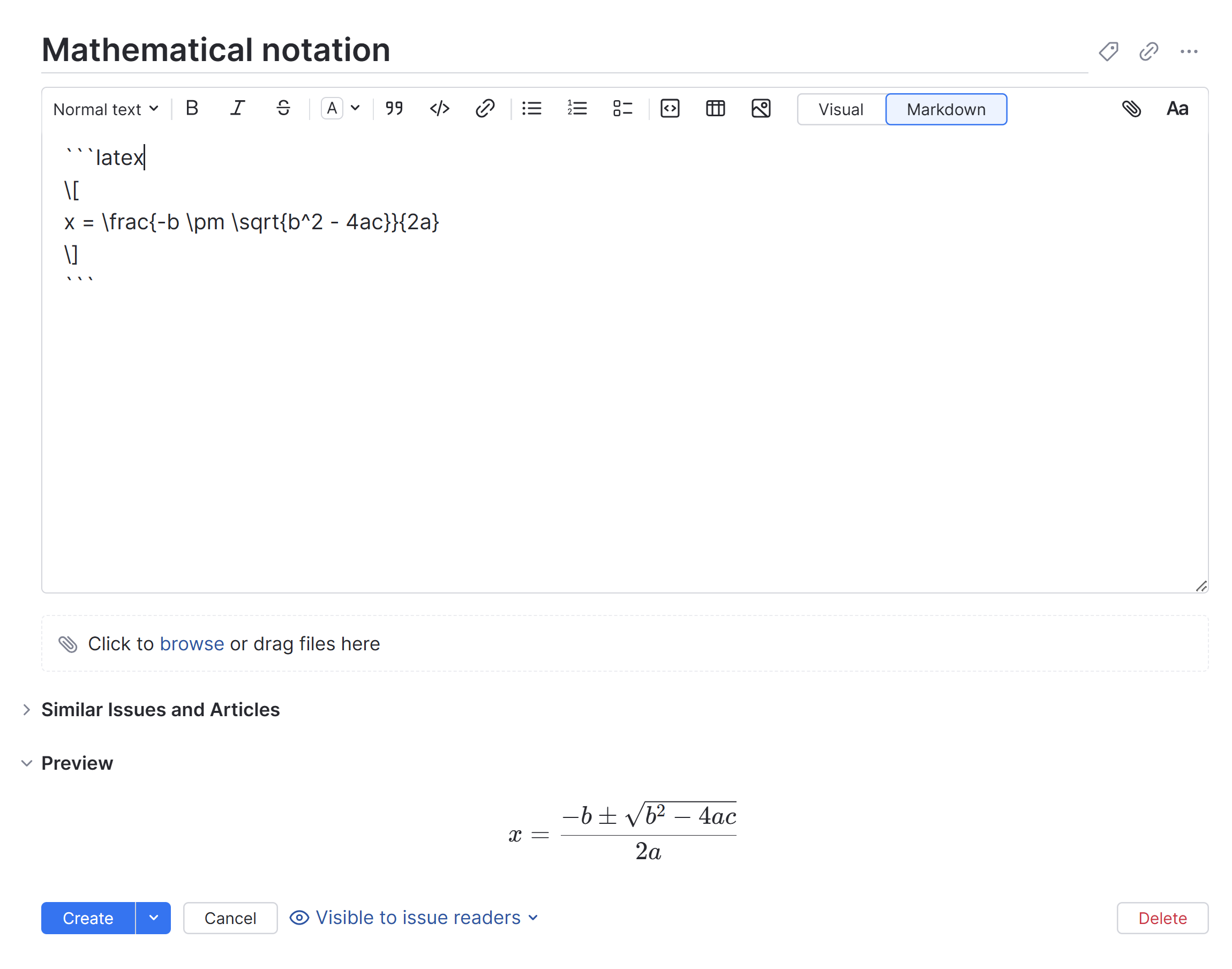The image size is (1232, 969).
Task: Toggle bold formatting
Action: [x=192, y=108]
